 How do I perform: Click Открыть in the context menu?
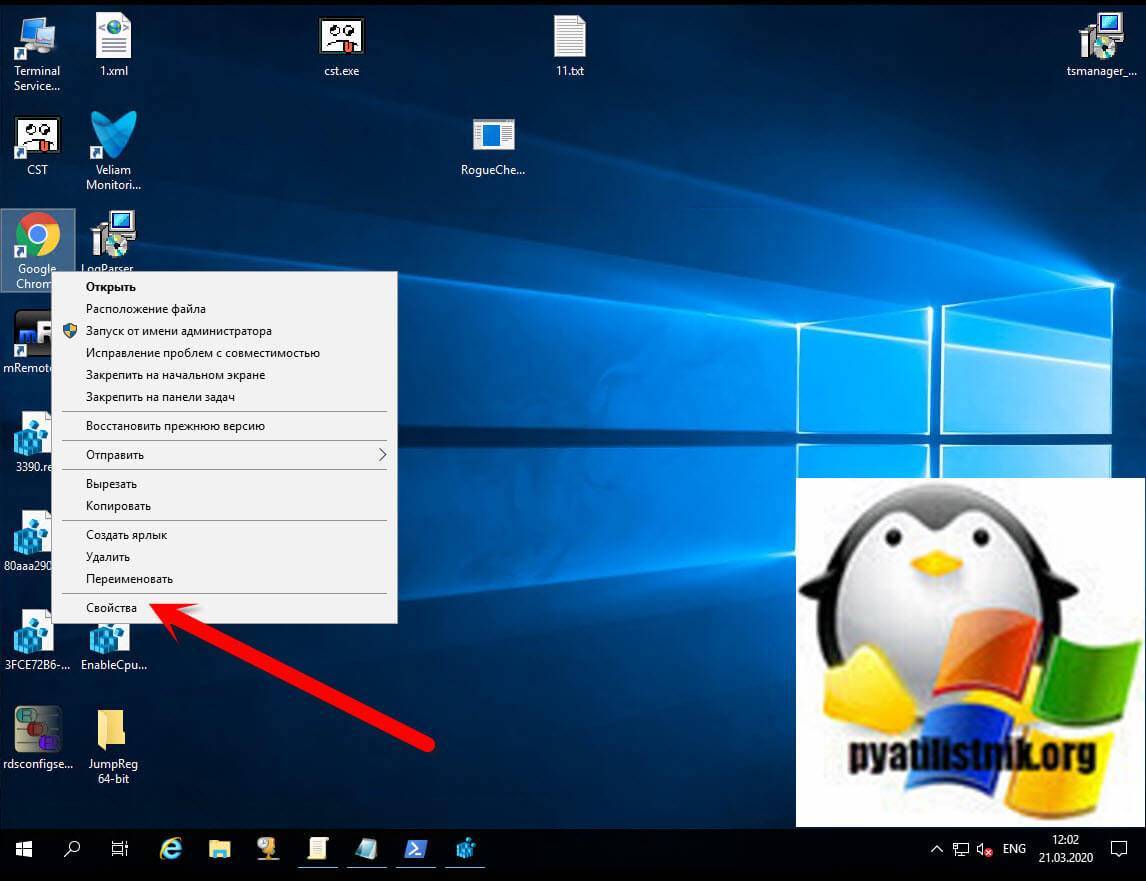coord(110,287)
